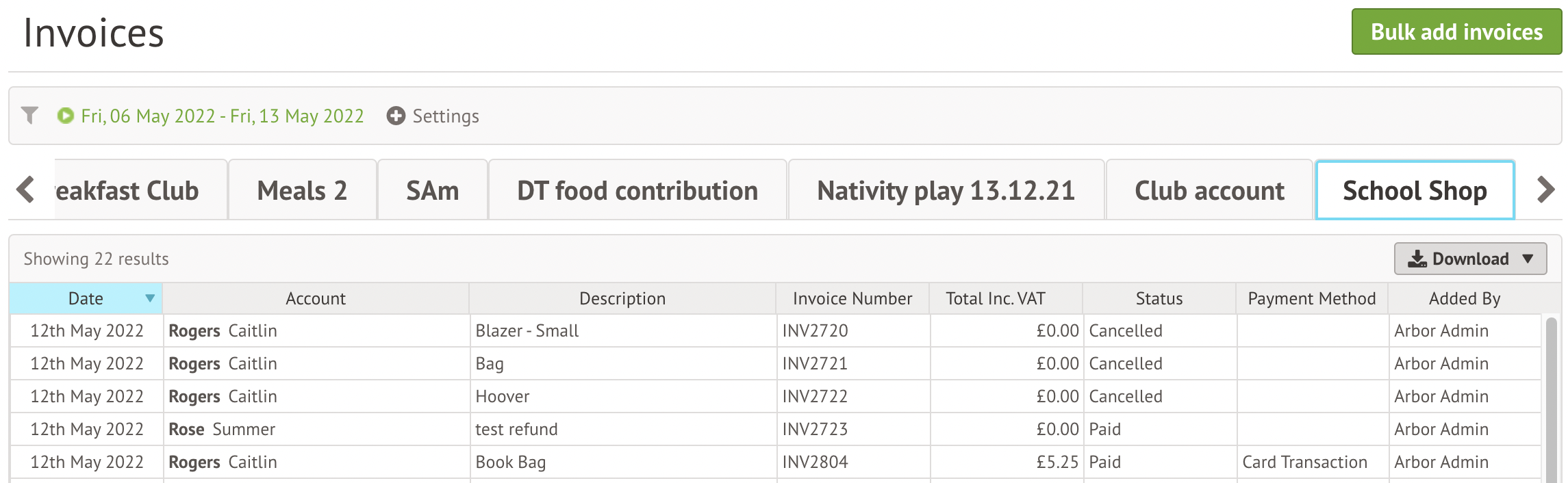Open the Blazer - Small invoice row
Screen dimensions: 1568x483
(x=775, y=330)
